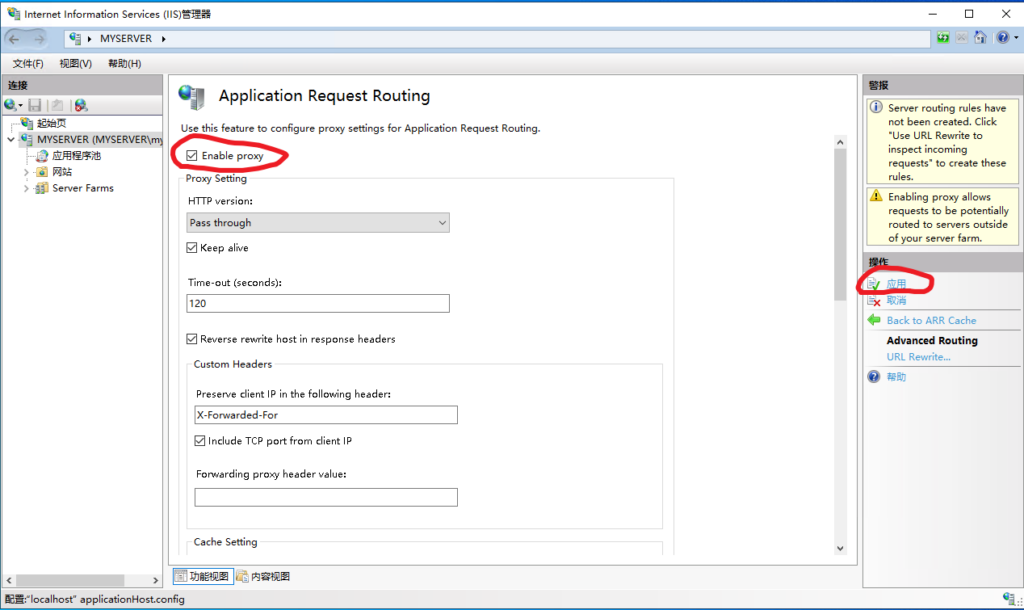1024x610 pixels.
Task: Open the blue help question mark icon
Action: (1000, 38)
